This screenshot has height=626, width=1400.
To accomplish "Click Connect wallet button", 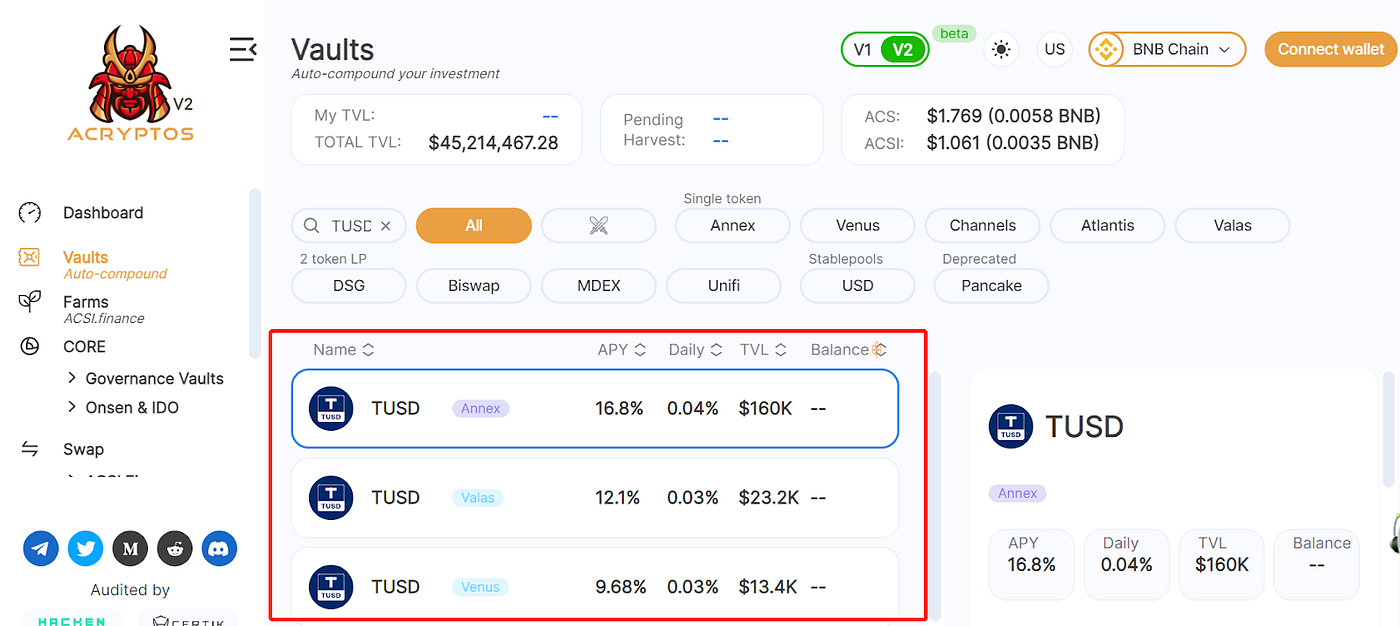I will click(1331, 49).
